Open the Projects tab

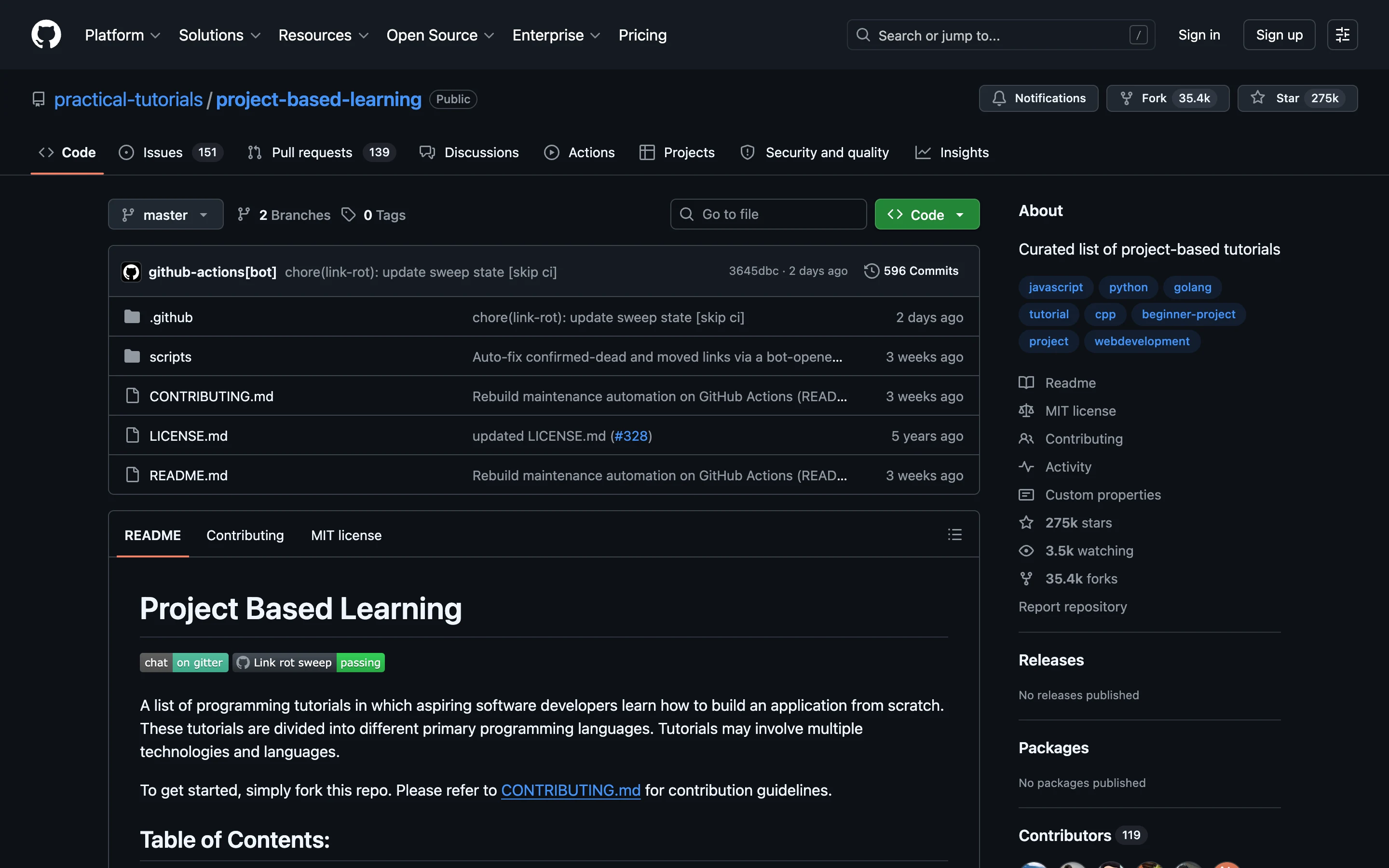pos(677,152)
